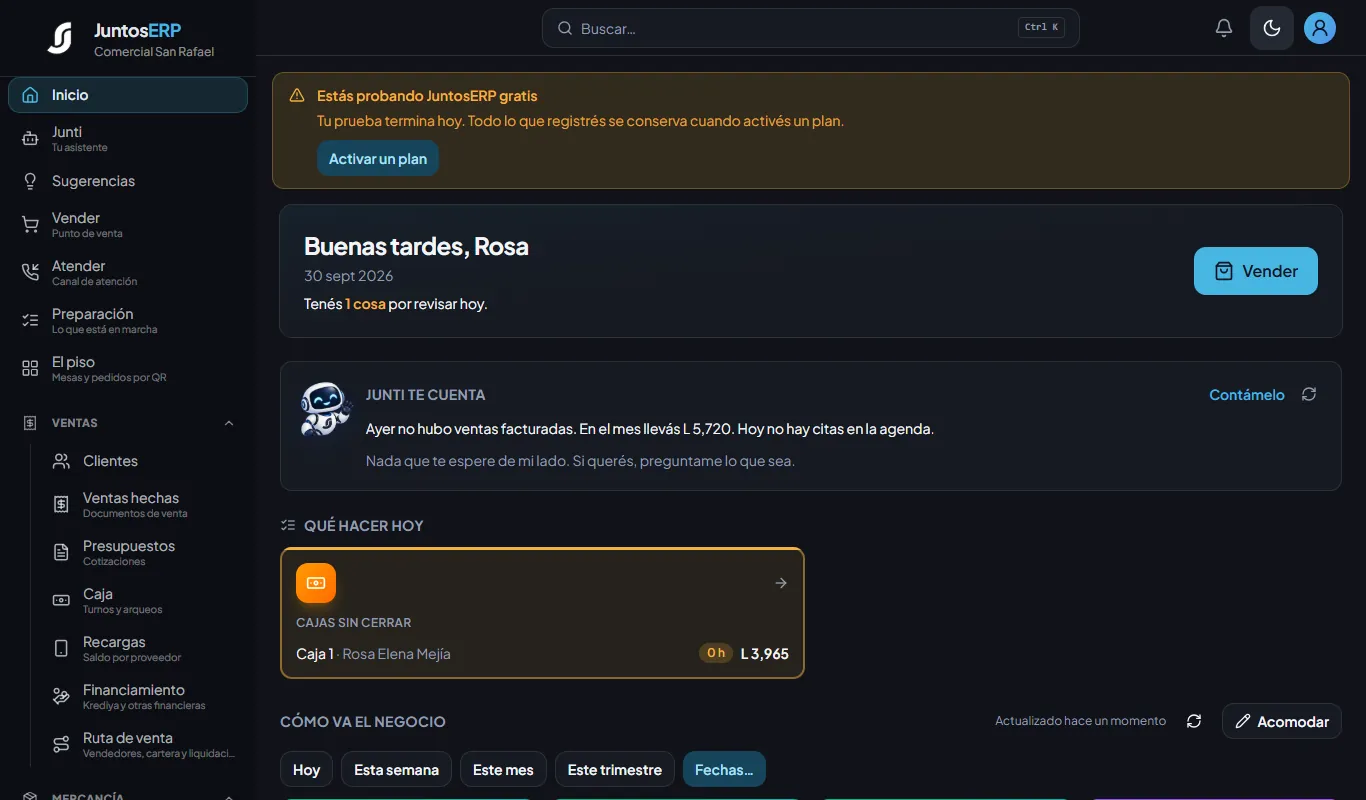Open Ventas hechas receipt icon
The height and width of the screenshot is (800, 1366).
point(62,505)
